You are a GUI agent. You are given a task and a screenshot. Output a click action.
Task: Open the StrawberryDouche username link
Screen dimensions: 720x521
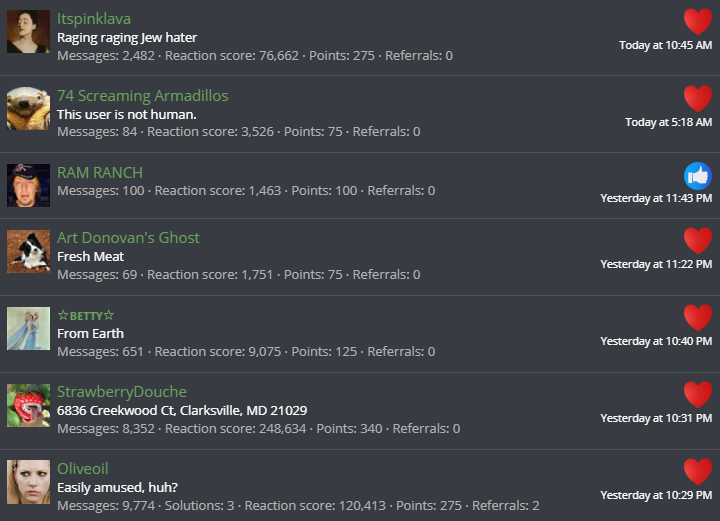pyautogui.click(x=122, y=392)
